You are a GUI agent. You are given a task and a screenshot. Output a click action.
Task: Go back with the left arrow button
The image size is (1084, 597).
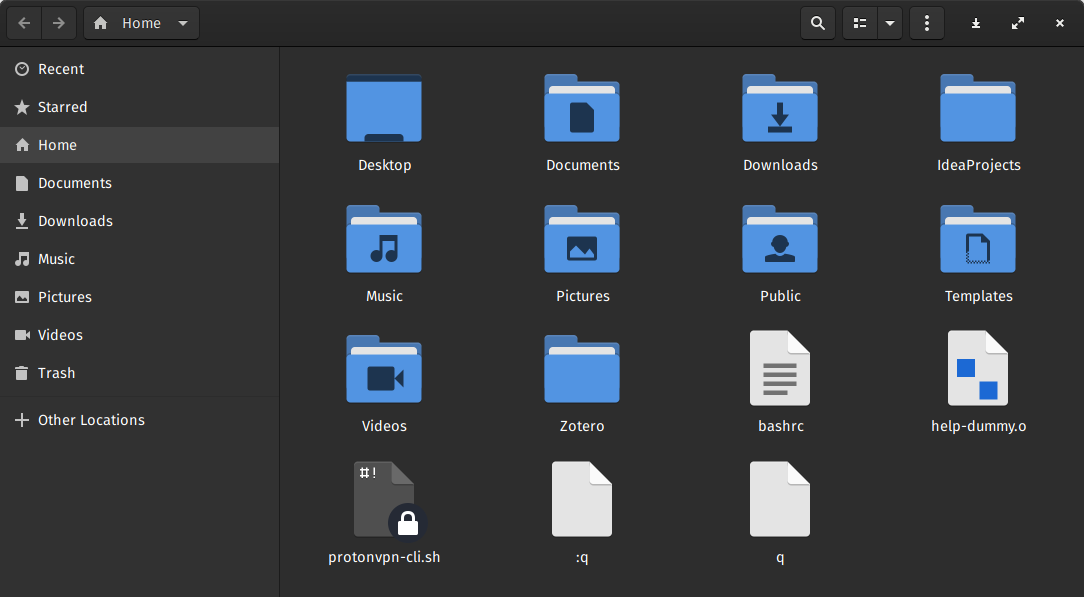click(25, 23)
